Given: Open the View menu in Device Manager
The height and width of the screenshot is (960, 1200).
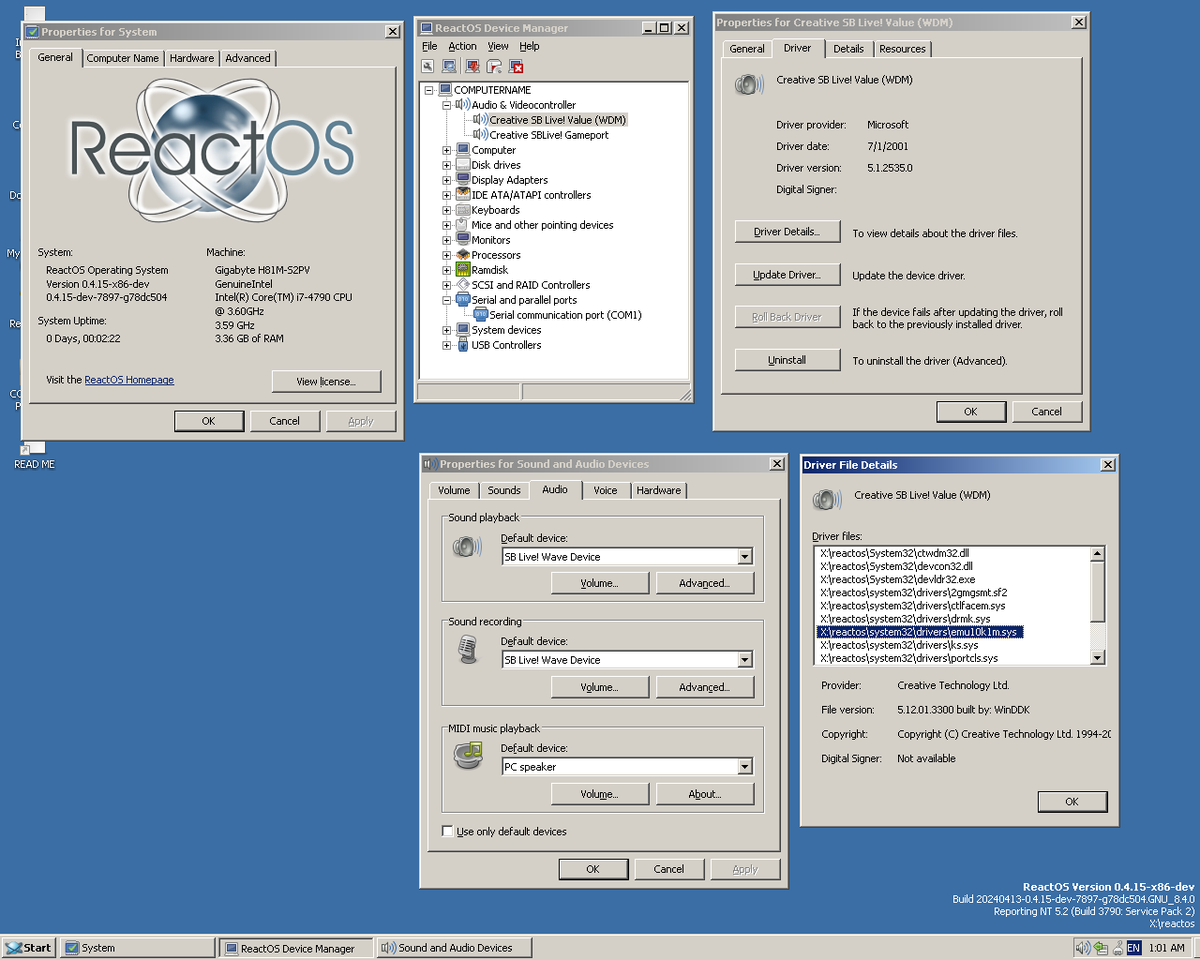Looking at the screenshot, I should pyautogui.click(x=498, y=46).
